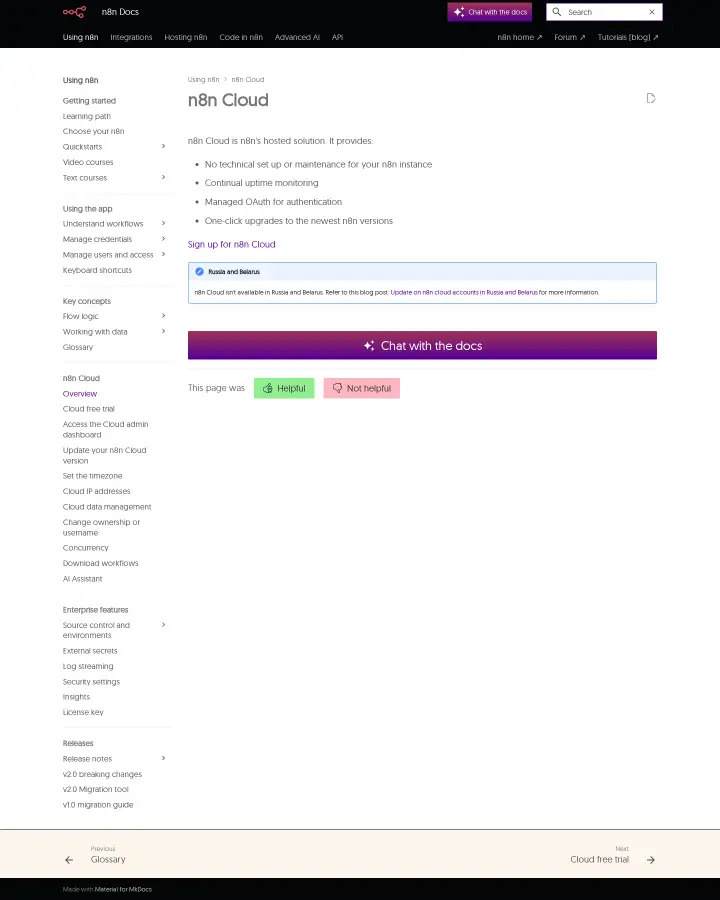Viewport: 720px width, 900px height.
Task: Open External secrets page
Action: [90, 651]
